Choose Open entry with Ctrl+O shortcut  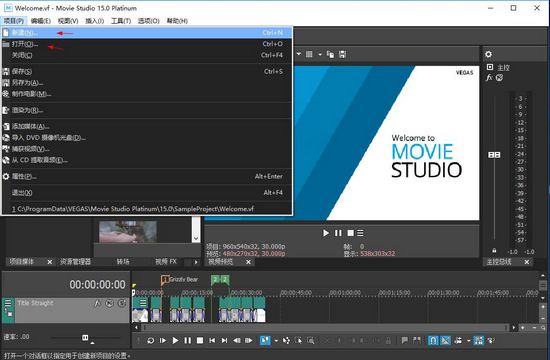(147, 44)
